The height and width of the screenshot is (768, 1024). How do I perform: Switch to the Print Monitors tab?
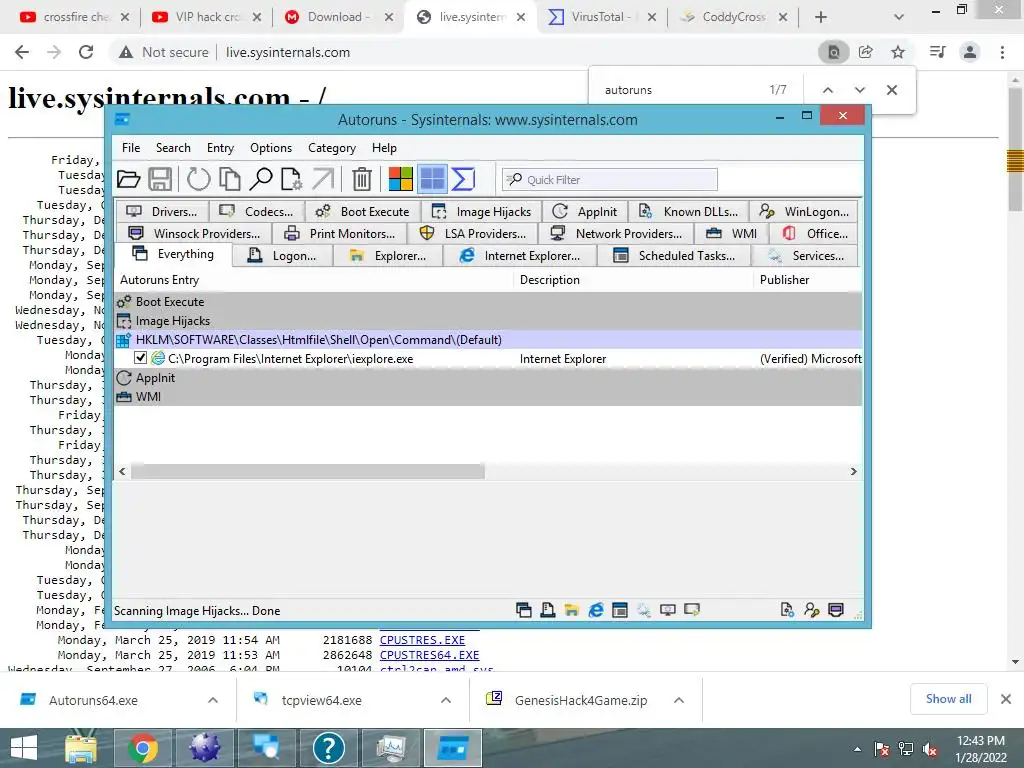340,234
